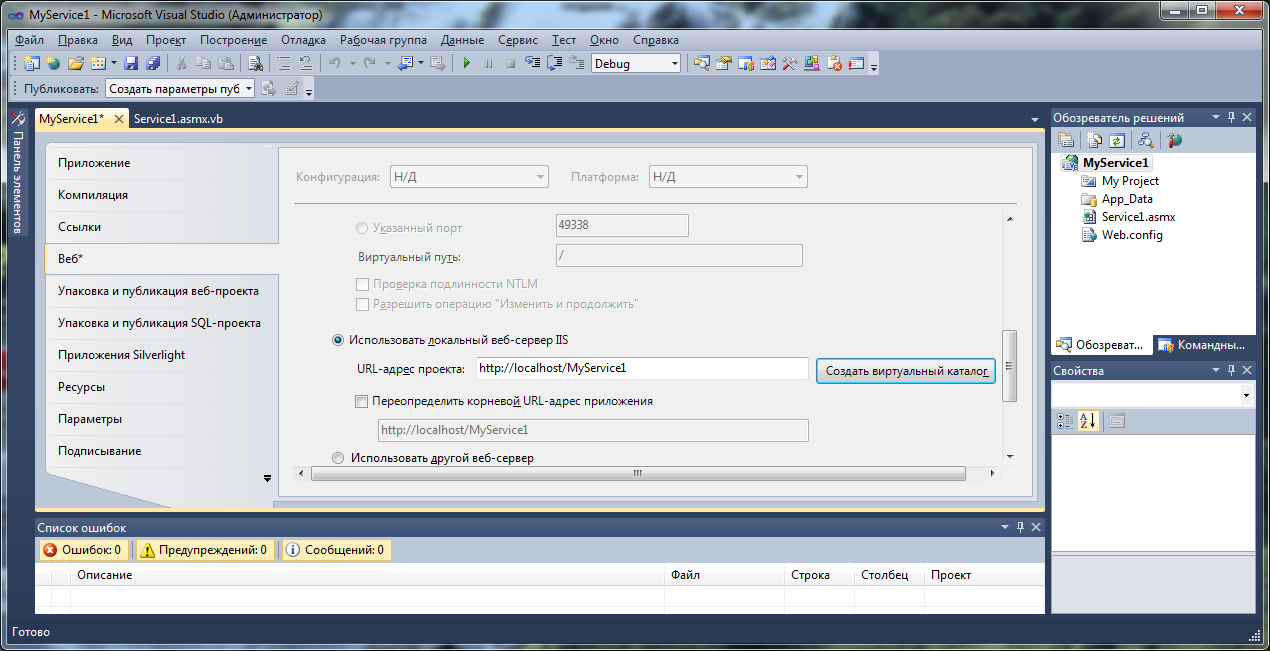Image resolution: width=1270 pixels, height=651 pixels.
Task: Open the Solution Explorer window options dropdown
Action: click(1216, 117)
